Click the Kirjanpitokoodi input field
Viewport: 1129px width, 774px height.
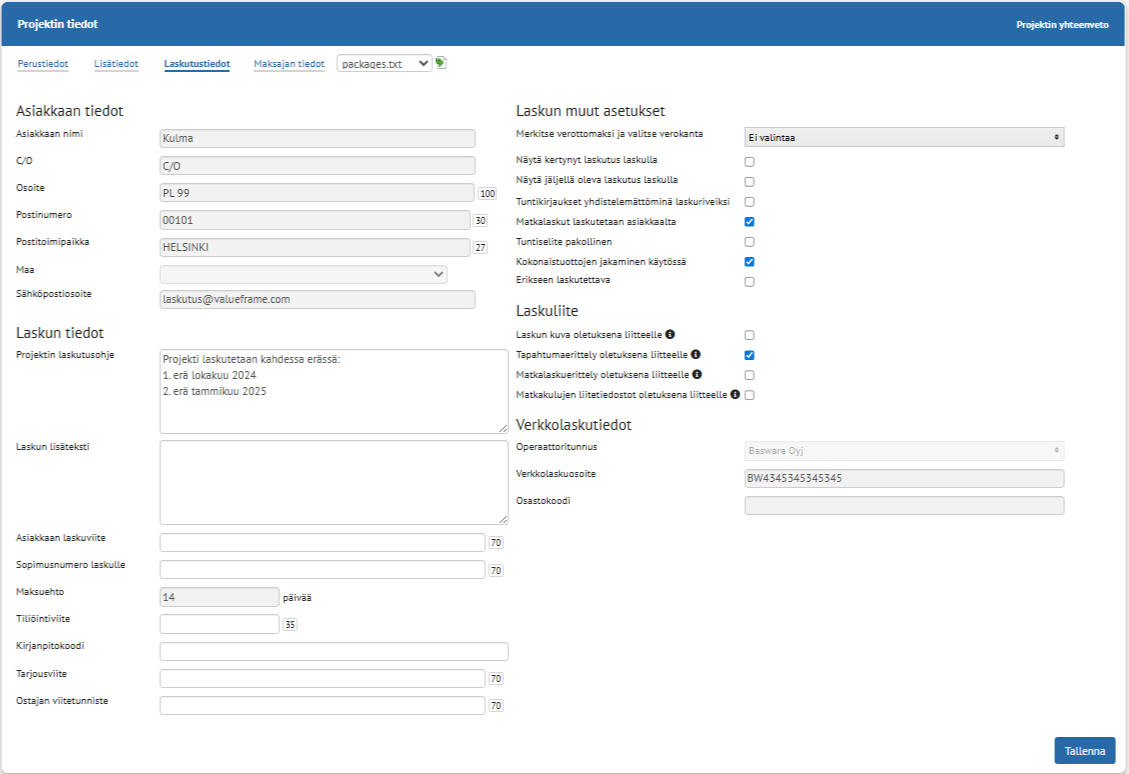334,652
